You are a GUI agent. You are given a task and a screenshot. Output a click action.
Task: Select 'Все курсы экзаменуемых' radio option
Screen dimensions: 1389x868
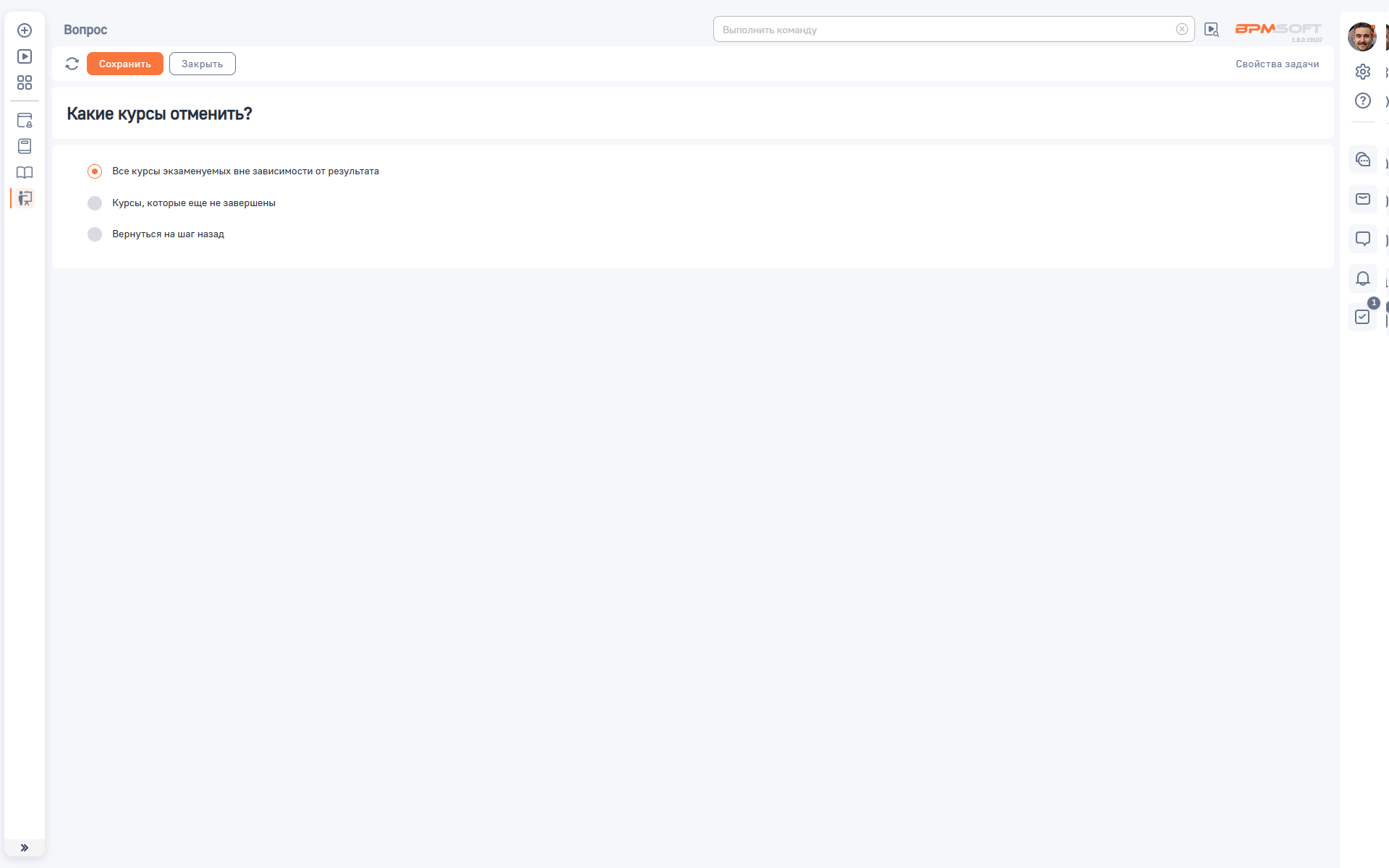[x=95, y=171]
